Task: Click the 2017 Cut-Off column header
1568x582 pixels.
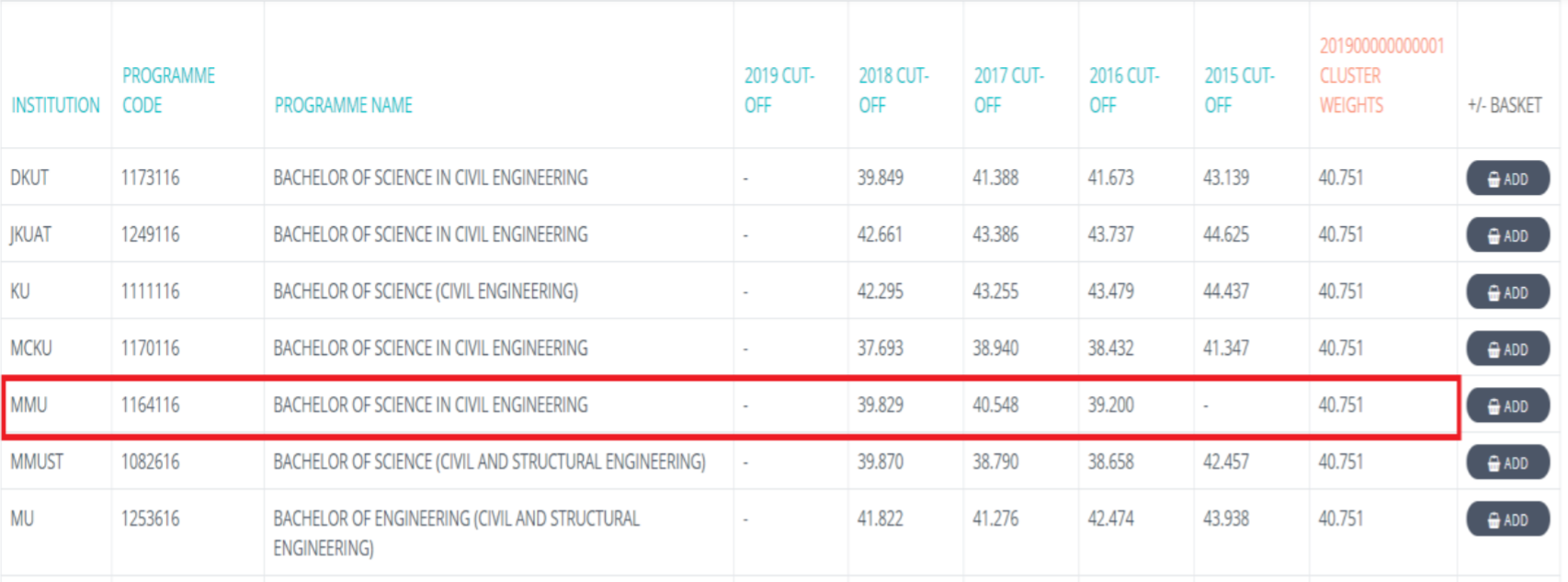Action: coord(1008,90)
